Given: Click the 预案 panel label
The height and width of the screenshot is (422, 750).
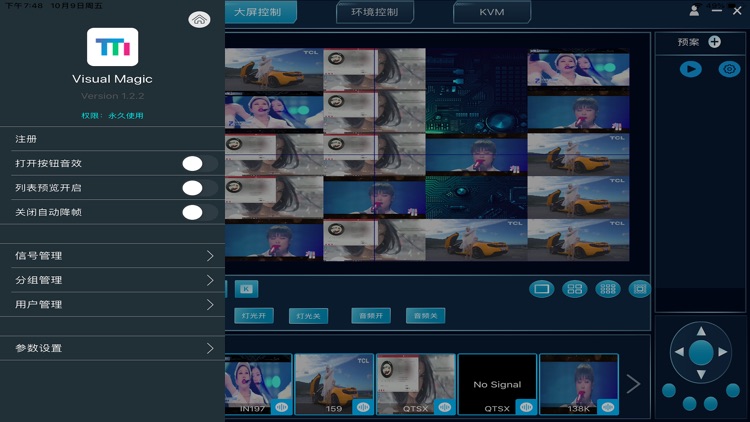Looking at the screenshot, I should click(x=688, y=42).
